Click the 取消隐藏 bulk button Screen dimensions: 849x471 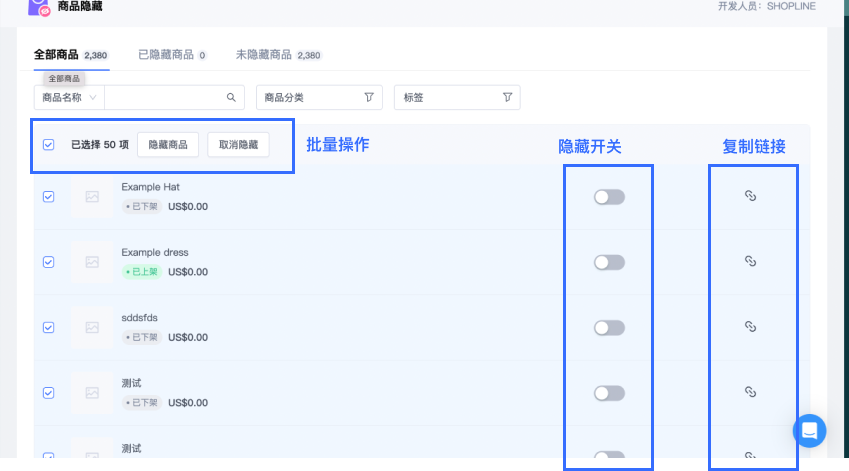[238, 145]
